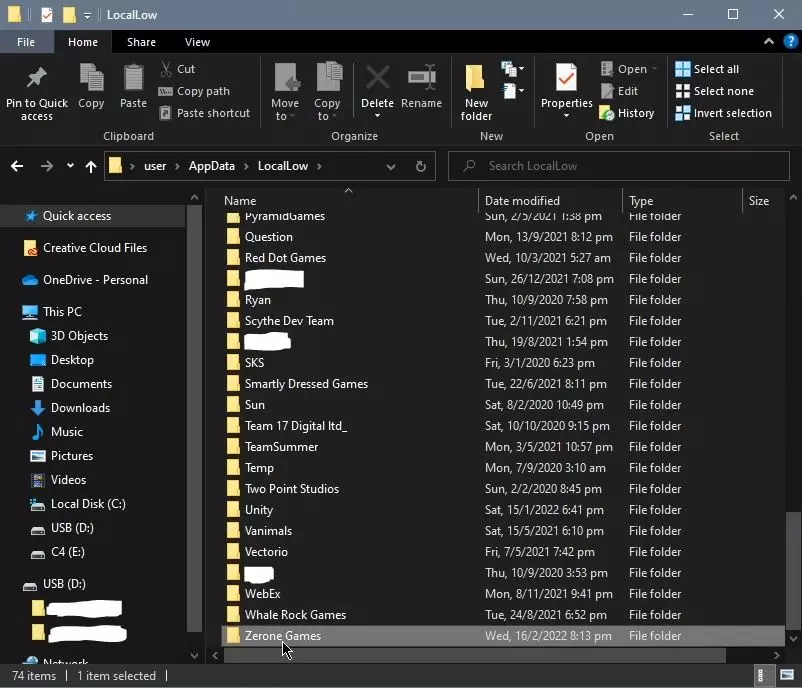802x688 pixels.
Task: Select the Whale Rock Games folder
Action: tap(503, 615)
